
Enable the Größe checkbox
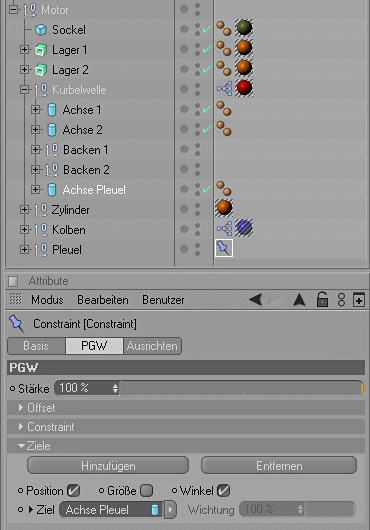146,490
